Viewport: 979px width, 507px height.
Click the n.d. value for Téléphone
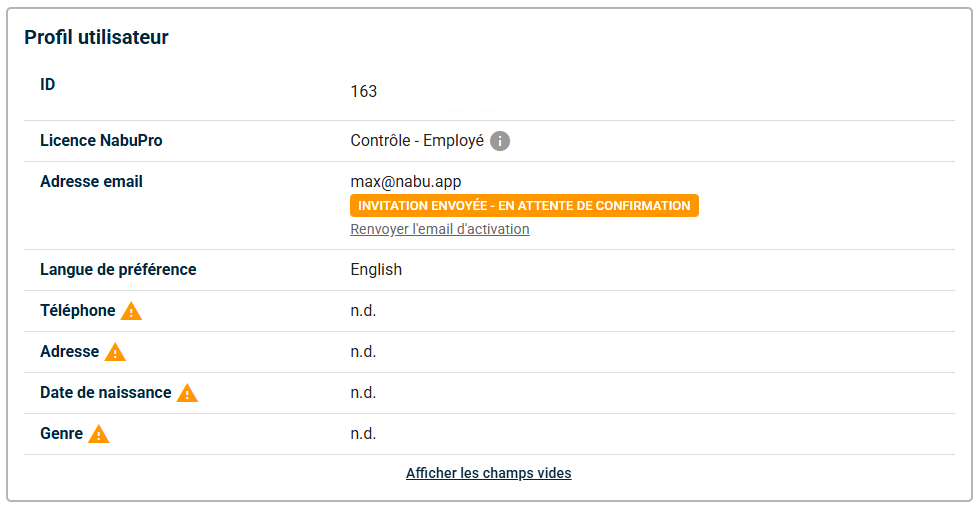coord(363,311)
